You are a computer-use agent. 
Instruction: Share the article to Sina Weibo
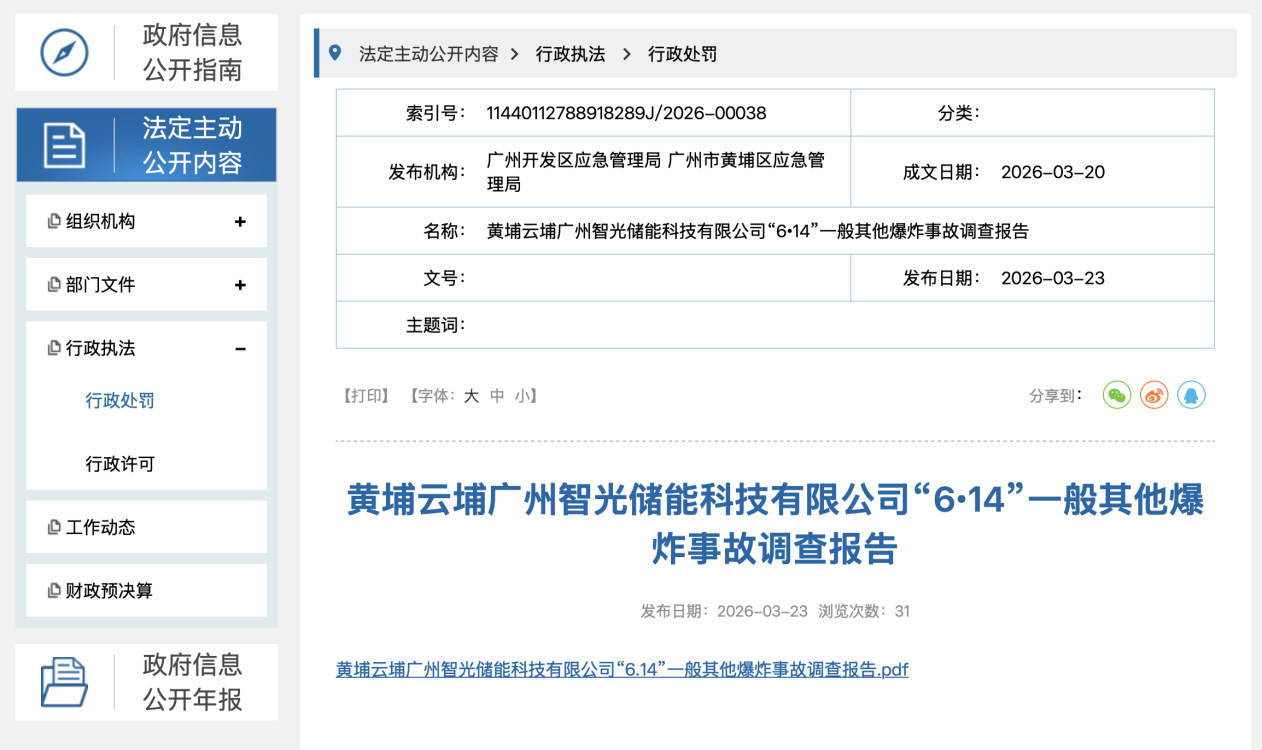pyautogui.click(x=1154, y=395)
